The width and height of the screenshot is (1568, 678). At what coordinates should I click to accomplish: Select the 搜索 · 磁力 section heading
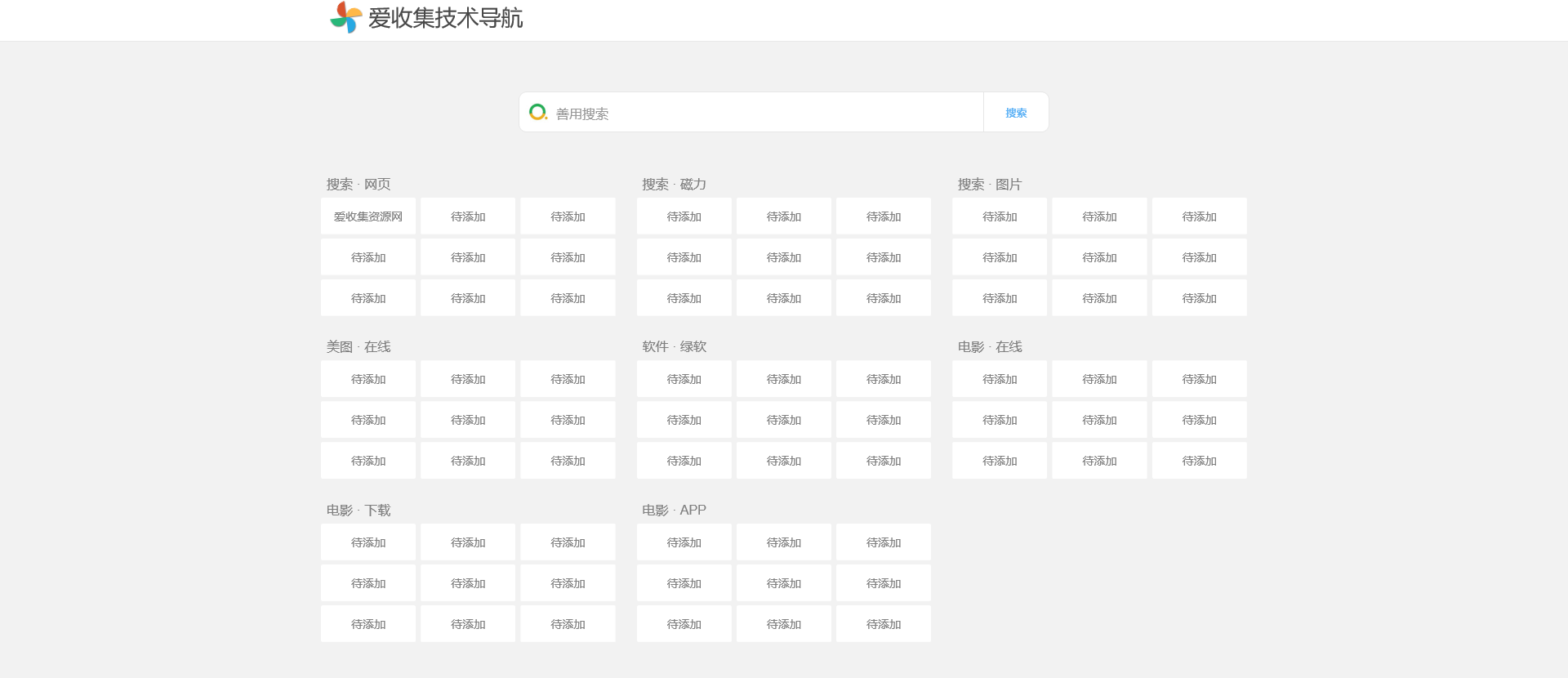(x=674, y=185)
